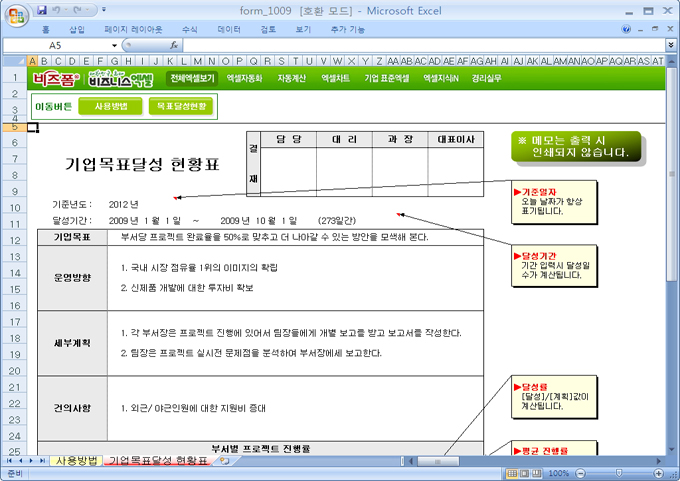The image size is (680, 481).
Task: Expand the formula bar with chevron
Action: [671, 45]
